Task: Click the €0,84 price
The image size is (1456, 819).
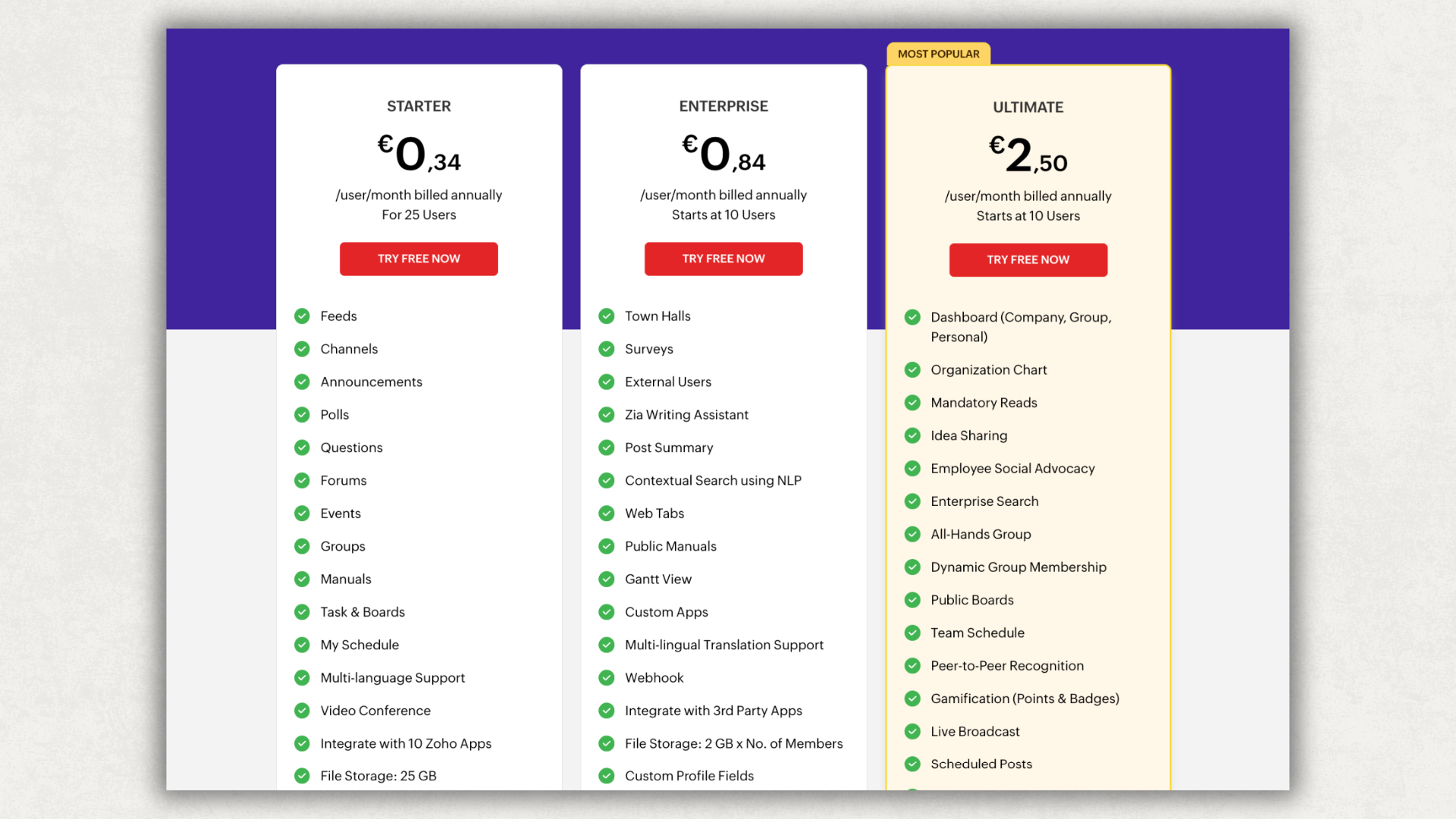Action: point(723,154)
